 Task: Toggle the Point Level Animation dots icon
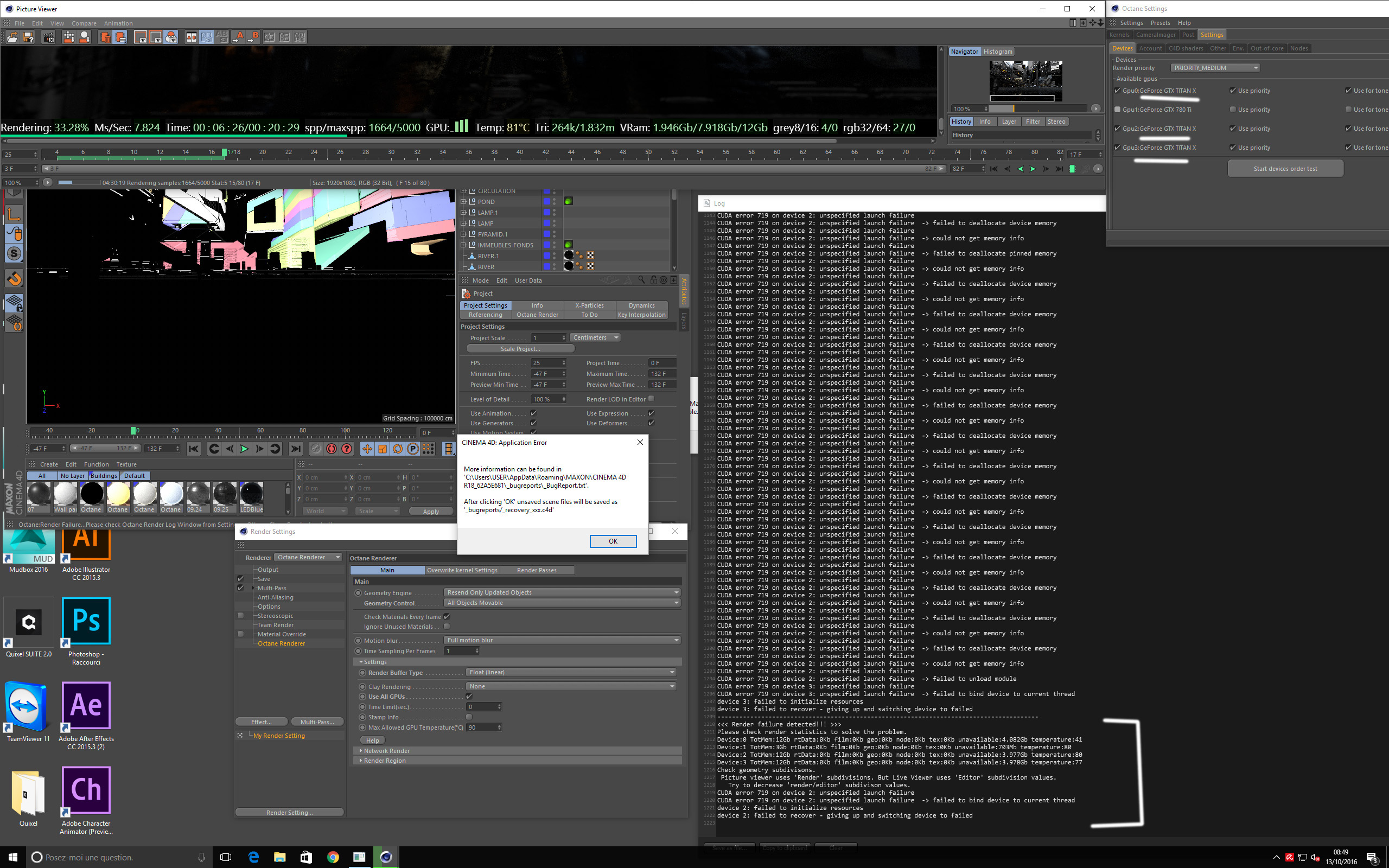[428, 449]
